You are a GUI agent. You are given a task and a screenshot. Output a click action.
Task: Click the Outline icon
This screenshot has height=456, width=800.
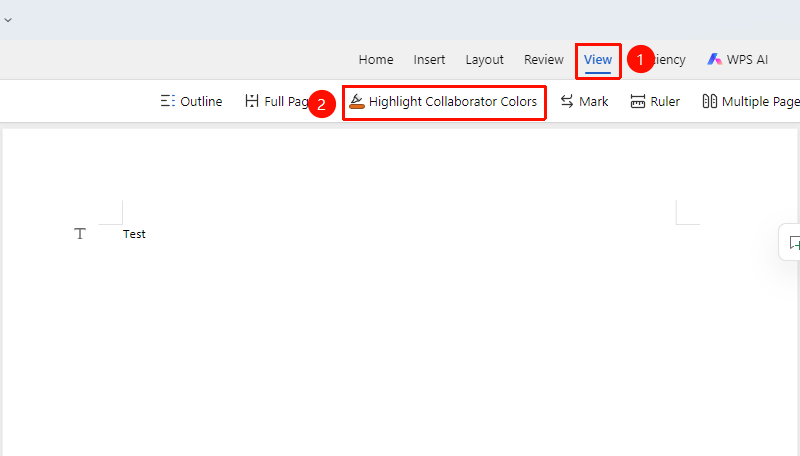point(167,101)
